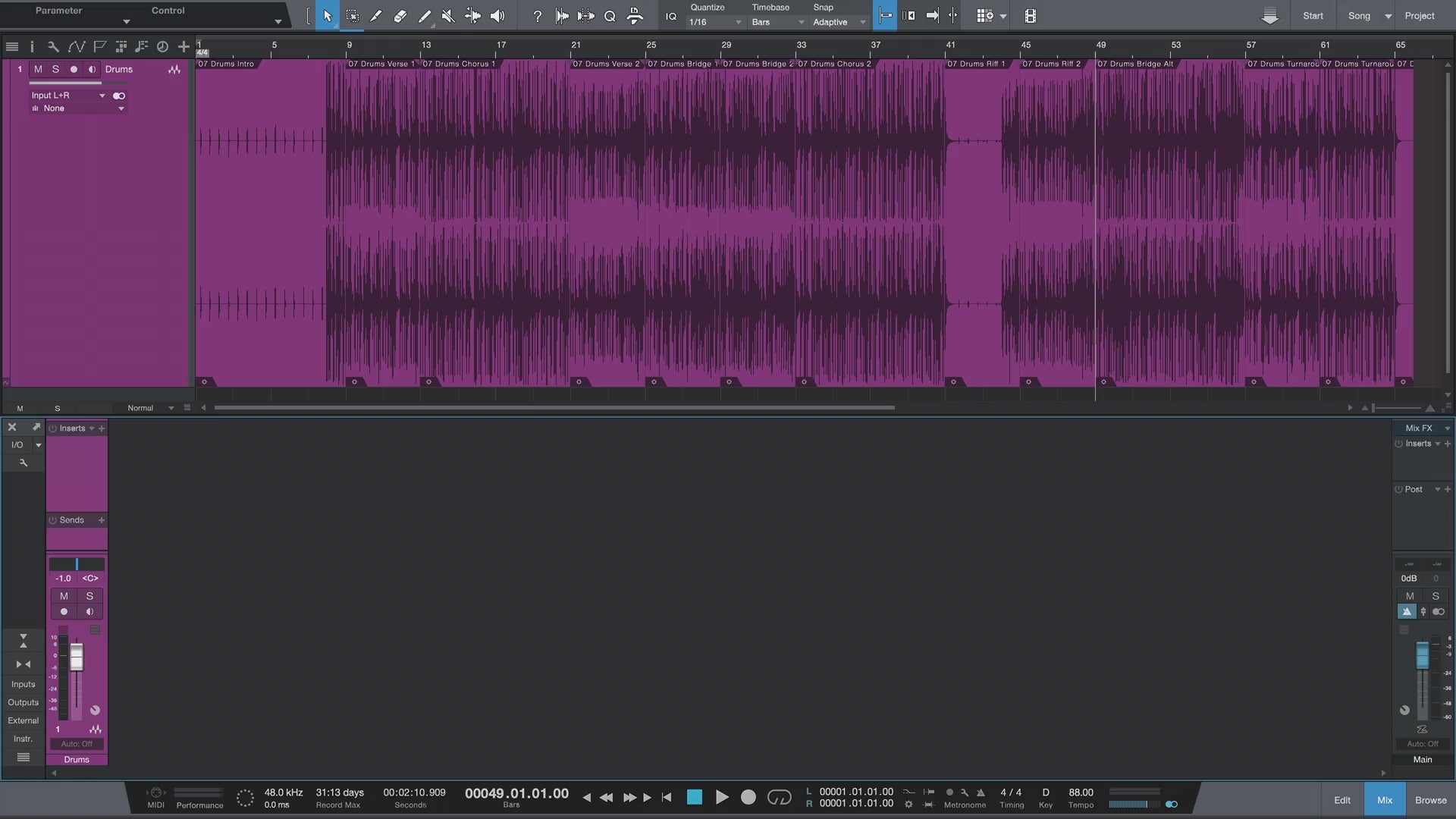Screen dimensions: 1456x819
Task: Adjust the Main output fader
Action: coord(1423,655)
